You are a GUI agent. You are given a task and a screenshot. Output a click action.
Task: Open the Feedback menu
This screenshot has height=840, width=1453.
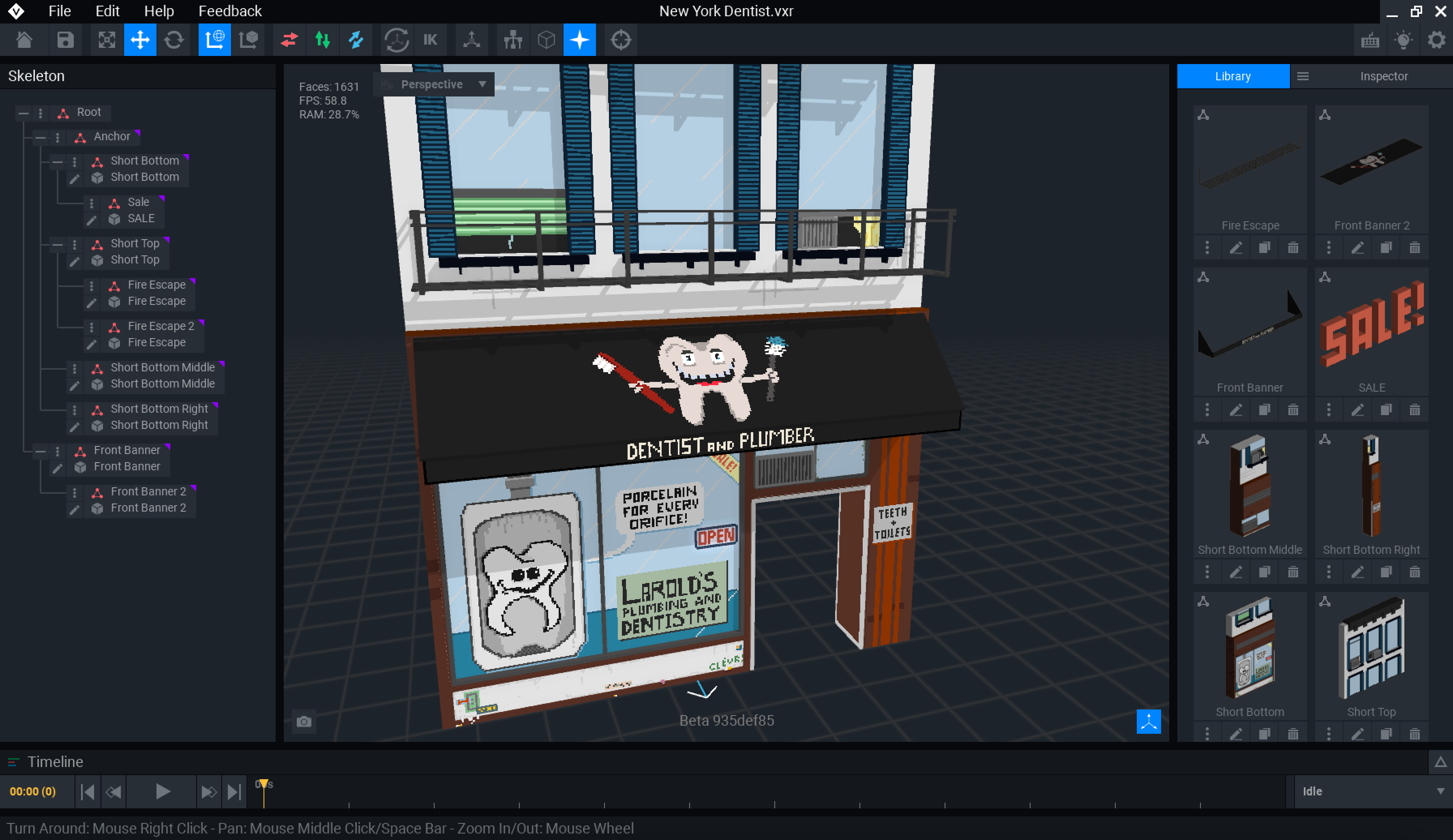(230, 11)
